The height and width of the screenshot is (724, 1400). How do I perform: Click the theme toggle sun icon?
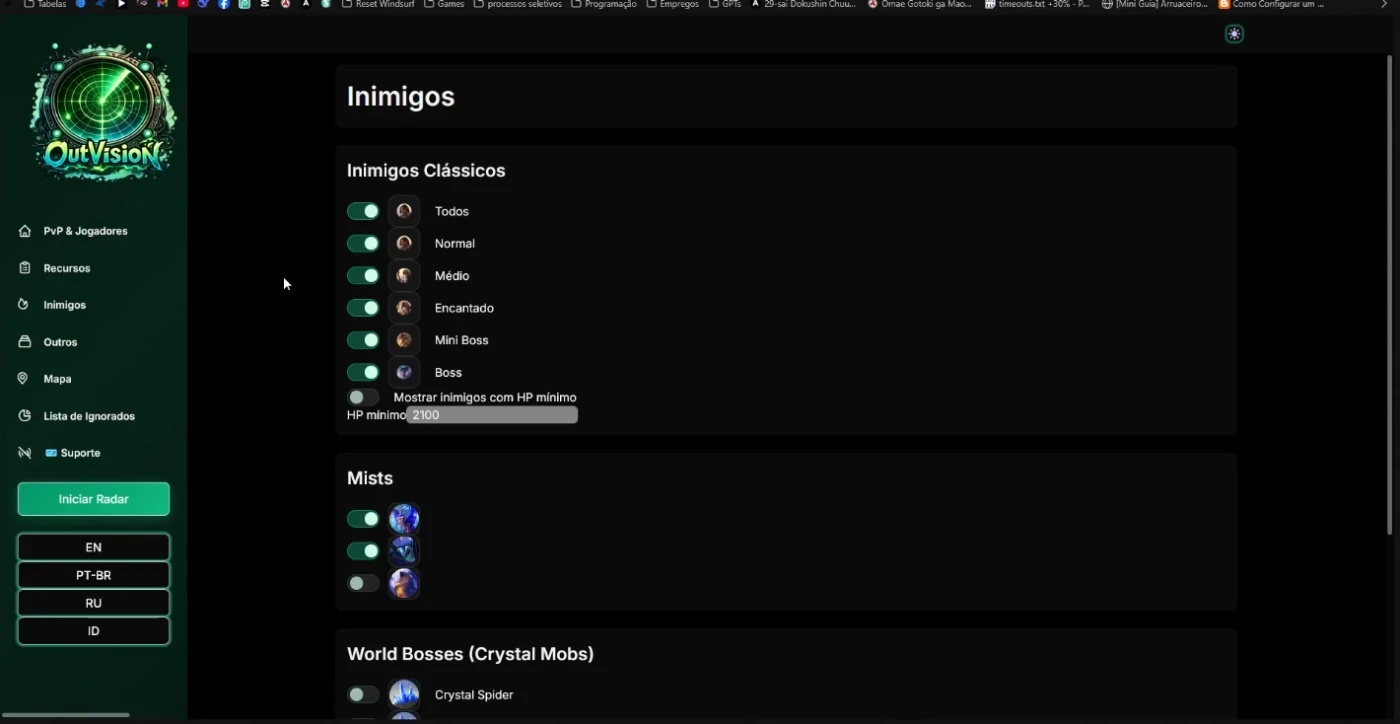1234,34
